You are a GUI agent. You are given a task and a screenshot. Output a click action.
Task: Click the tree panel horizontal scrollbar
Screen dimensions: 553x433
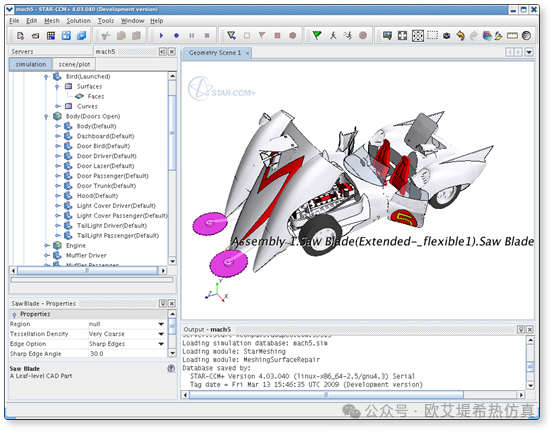[87, 271]
